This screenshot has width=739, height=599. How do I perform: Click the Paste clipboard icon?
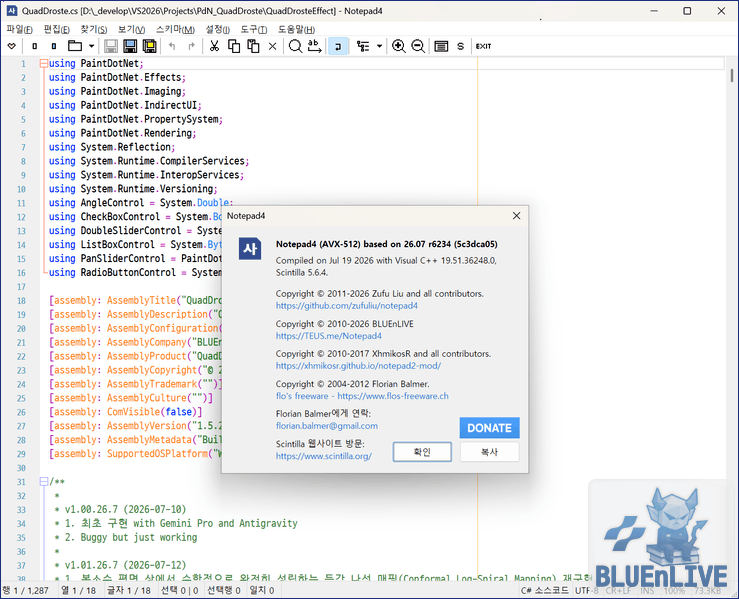point(253,46)
